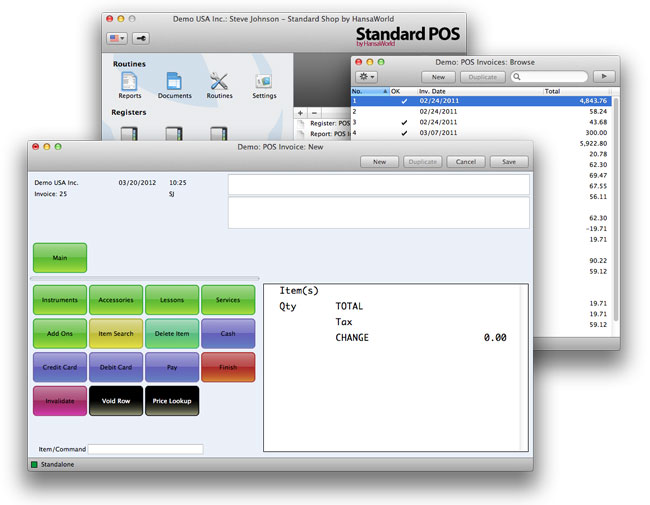The height and width of the screenshot is (505, 650).
Task: Click the black Void Row button
Action: (116, 401)
